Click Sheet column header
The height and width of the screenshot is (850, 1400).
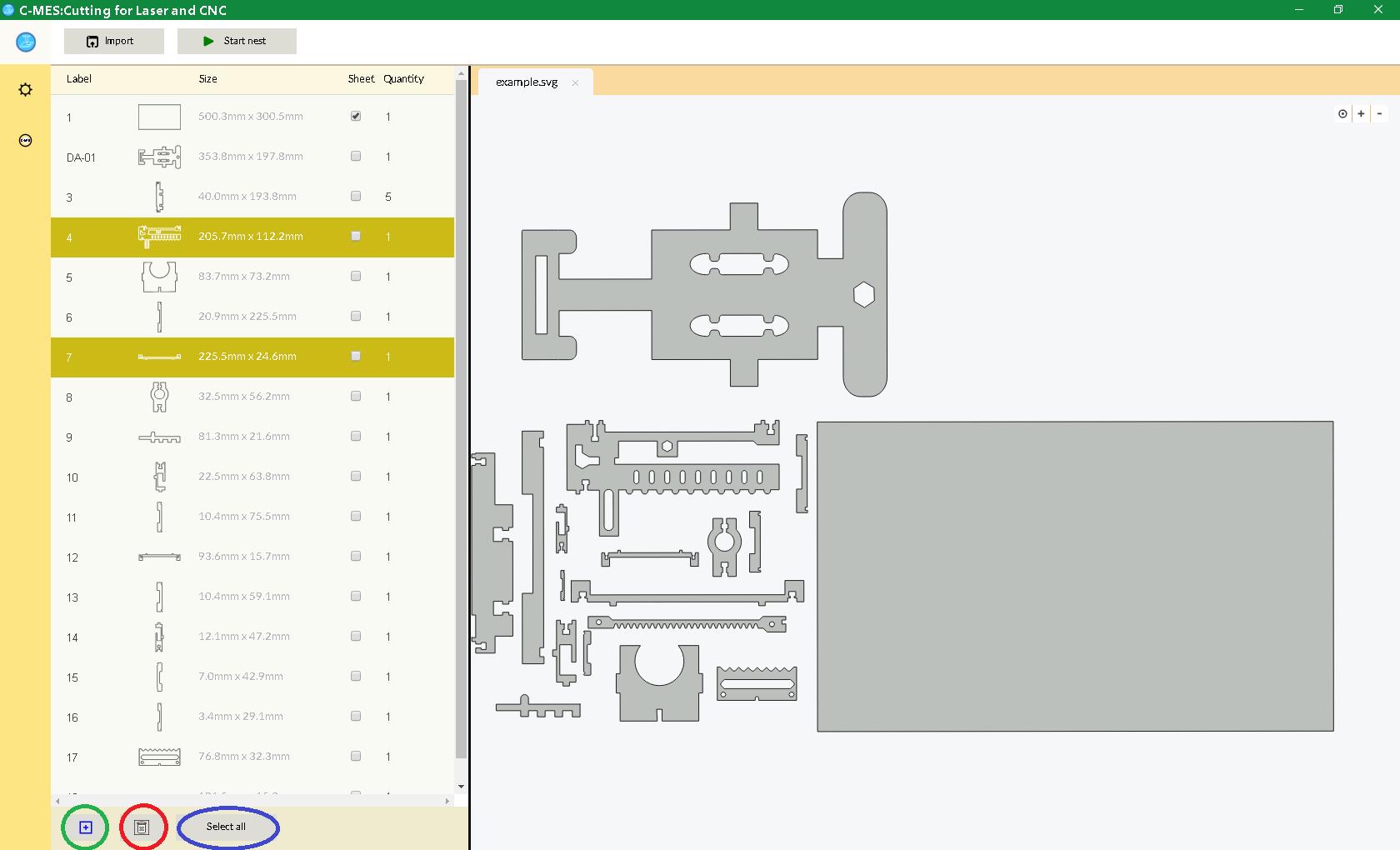(361, 79)
